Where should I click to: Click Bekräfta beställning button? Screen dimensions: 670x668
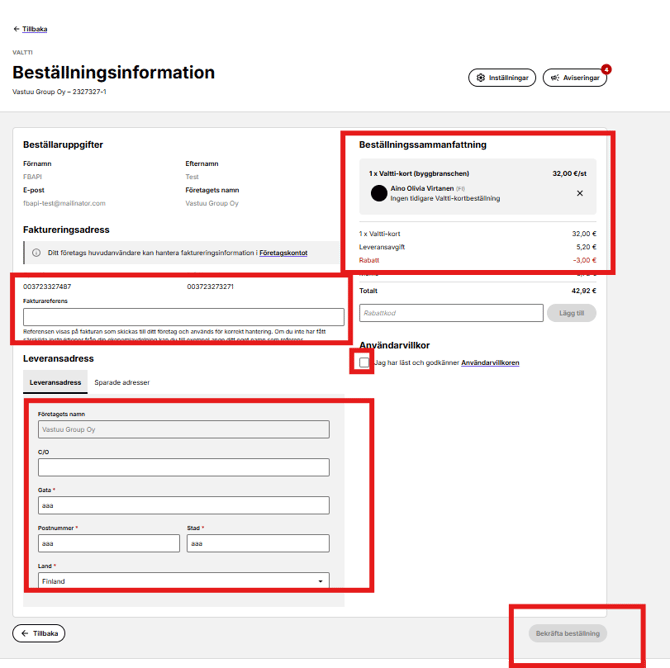pyautogui.click(x=568, y=633)
